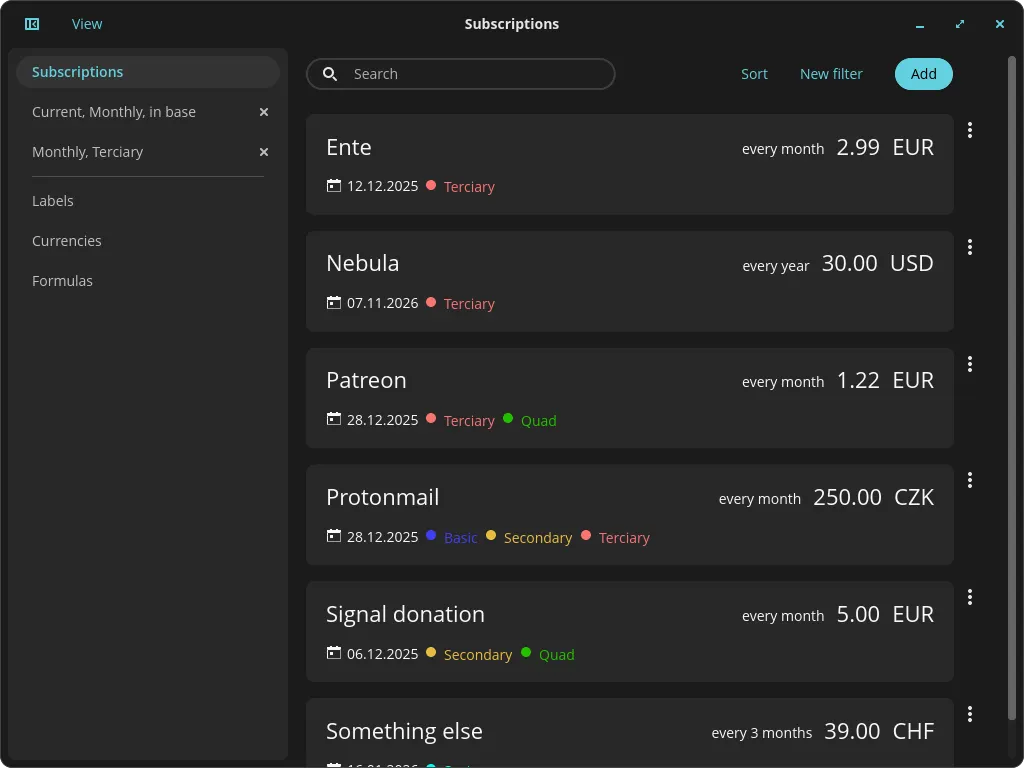Go to Labels section
This screenshot has width=1024, height=768.
click(53, 200)
